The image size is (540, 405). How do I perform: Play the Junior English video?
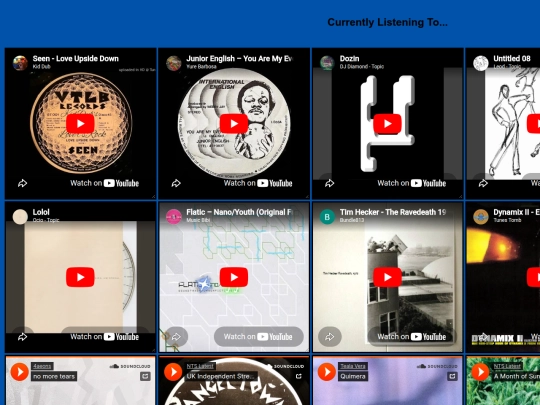pyautogui.click(x=234, y=124)
